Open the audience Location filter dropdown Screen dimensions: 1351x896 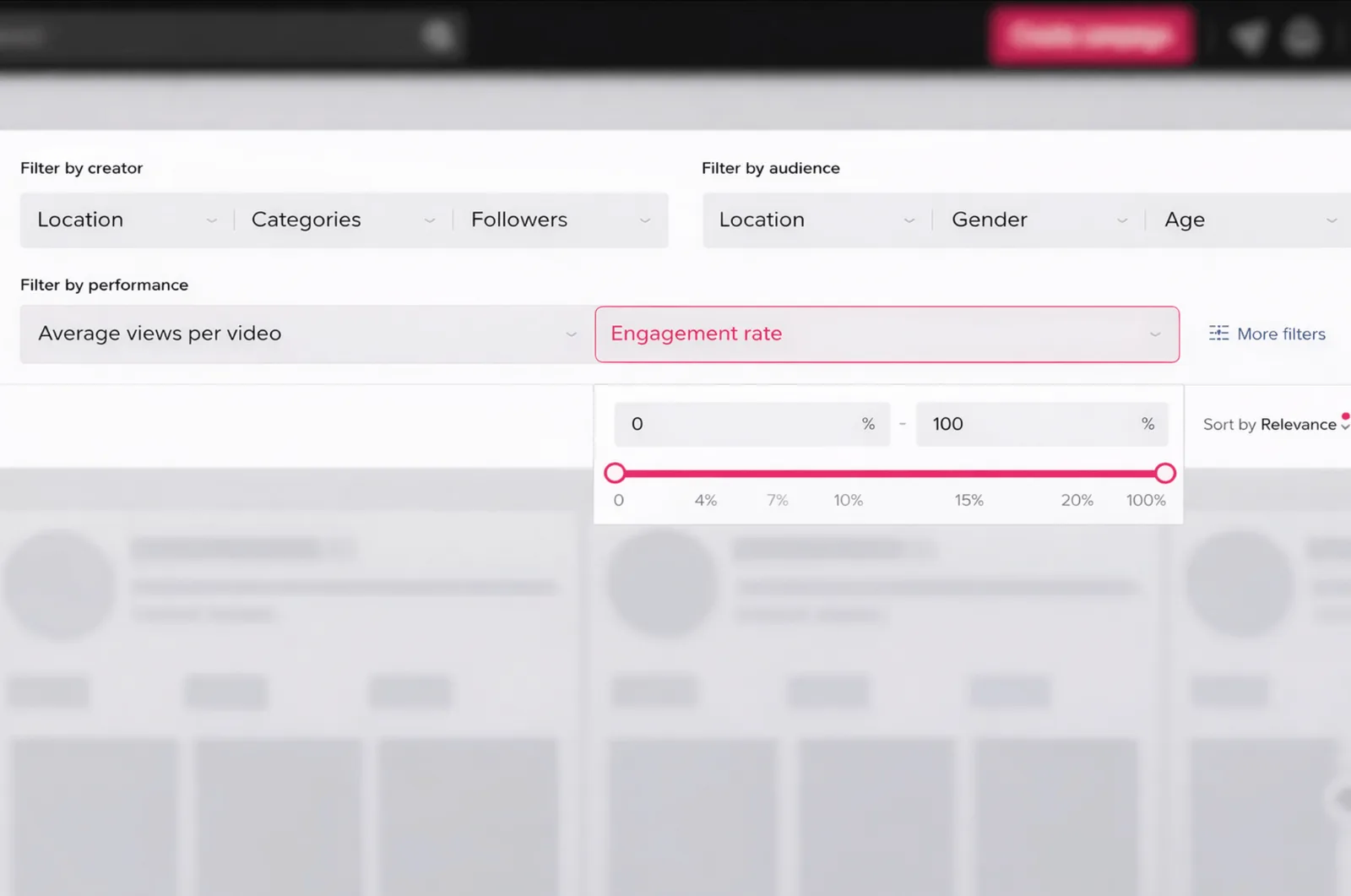pos(816,220)
